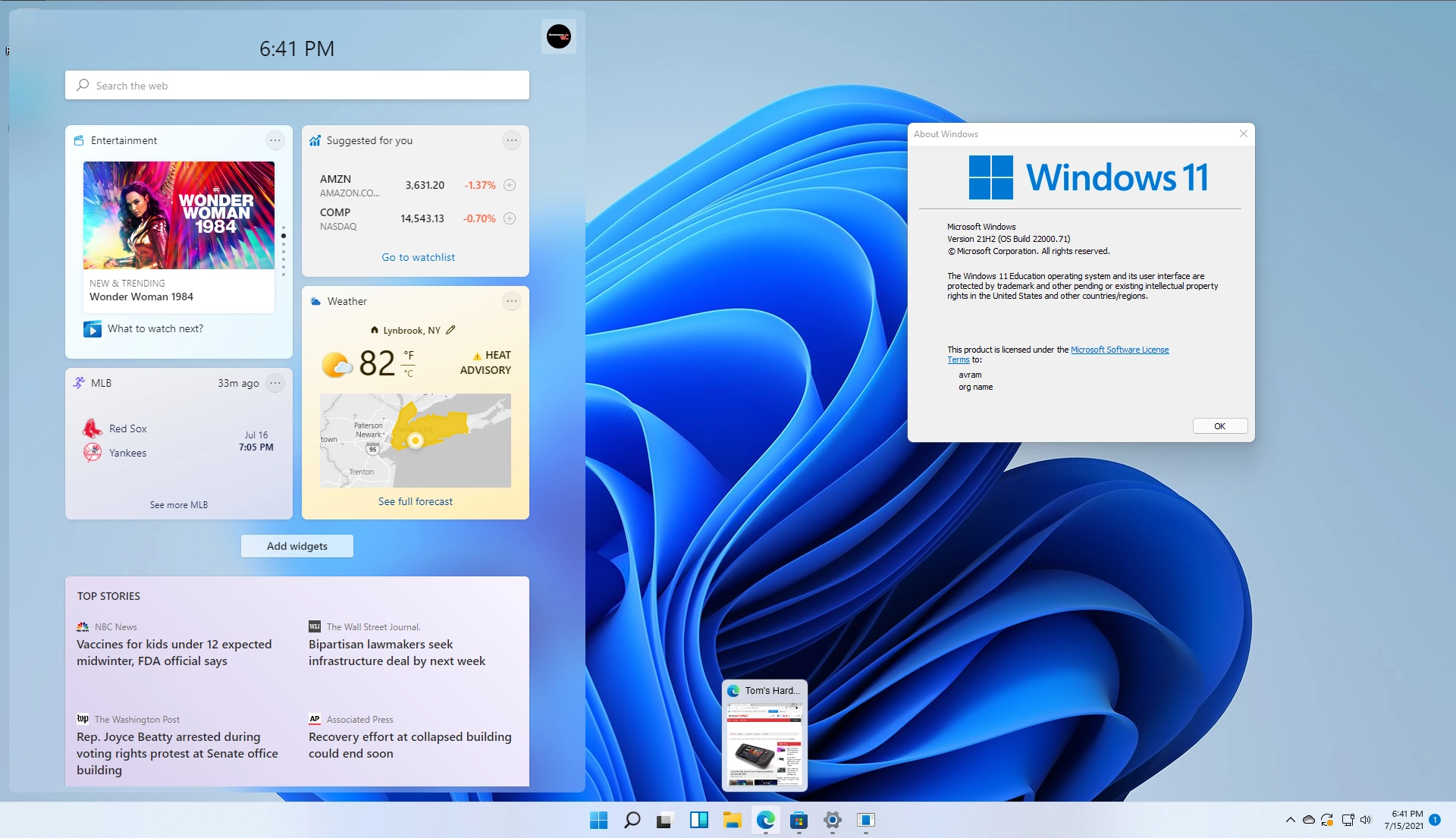1456x838 pixels.
Task: Open Entertainment widget more options
Action: tap(275, 140)
